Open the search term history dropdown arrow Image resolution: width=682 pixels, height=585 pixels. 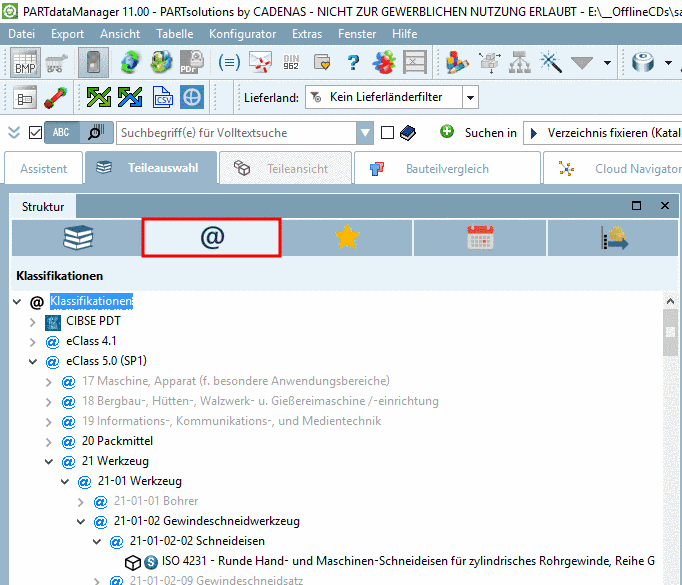(364, 133)
